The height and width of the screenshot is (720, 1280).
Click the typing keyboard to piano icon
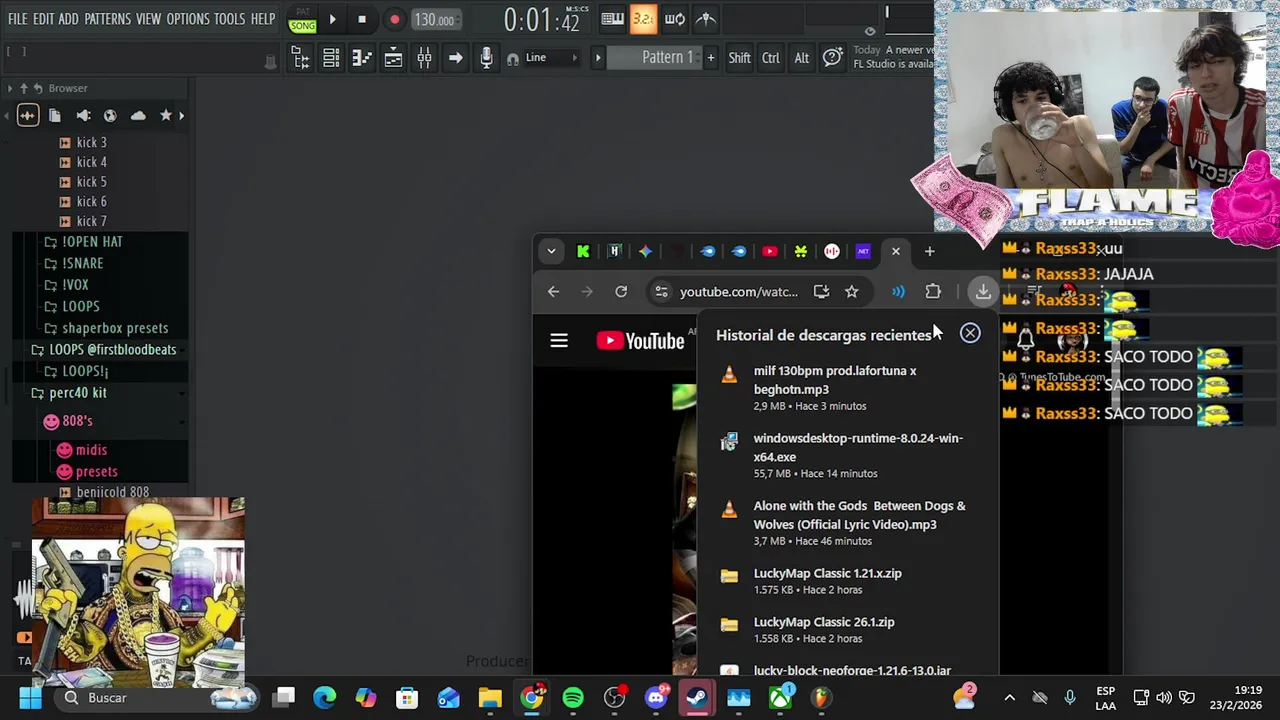pos(613,19)
